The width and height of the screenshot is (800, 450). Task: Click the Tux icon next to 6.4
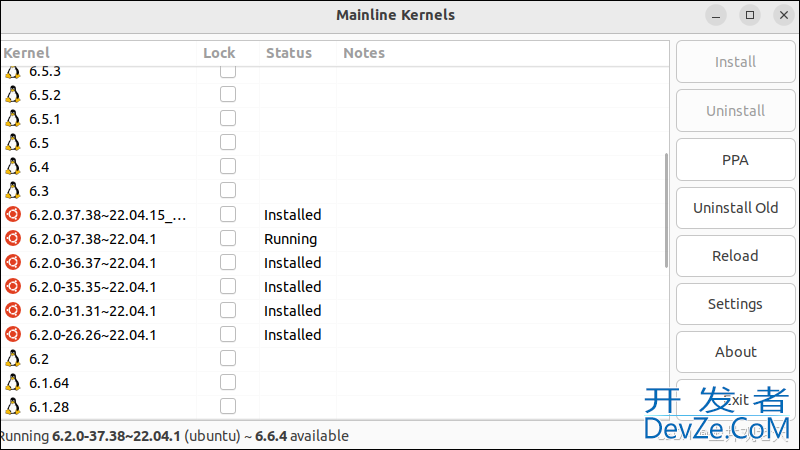pos(13,167)
